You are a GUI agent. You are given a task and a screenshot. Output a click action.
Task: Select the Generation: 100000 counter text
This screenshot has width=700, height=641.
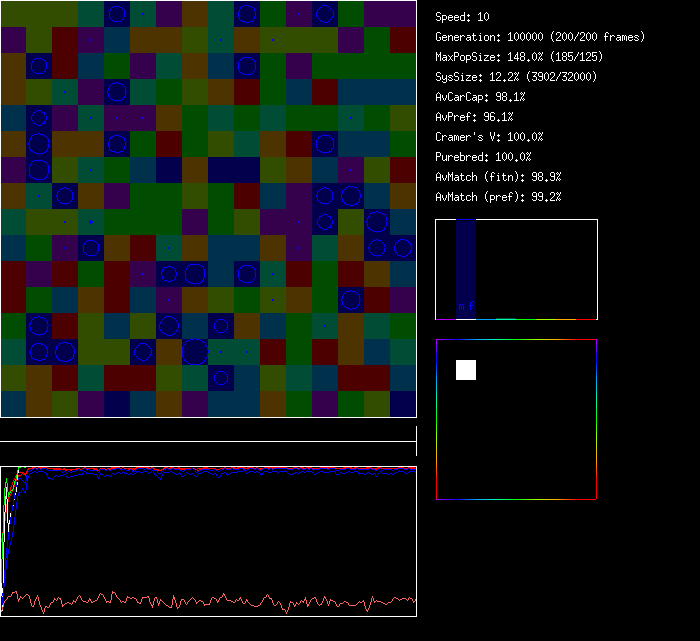tap(539, 37)
